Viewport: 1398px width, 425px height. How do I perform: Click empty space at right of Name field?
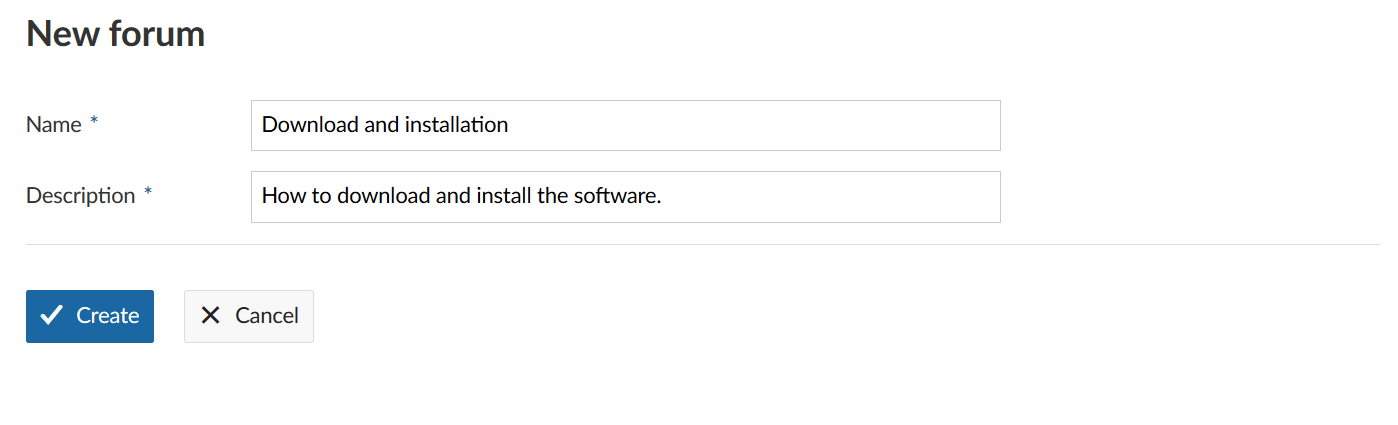coord(850,125)
